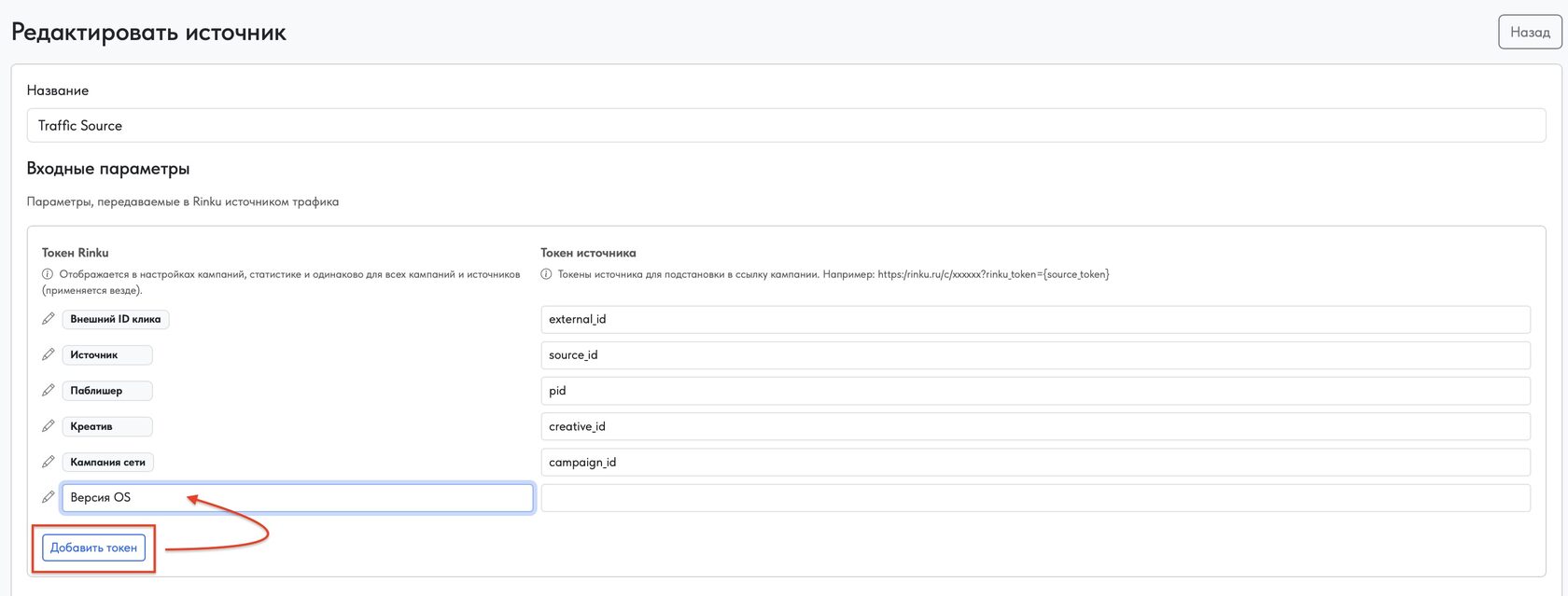Viewport: 1568px width, 596px height.
Task: Click pencil icon beside Внешний ID клика
Action: [49, 319]
